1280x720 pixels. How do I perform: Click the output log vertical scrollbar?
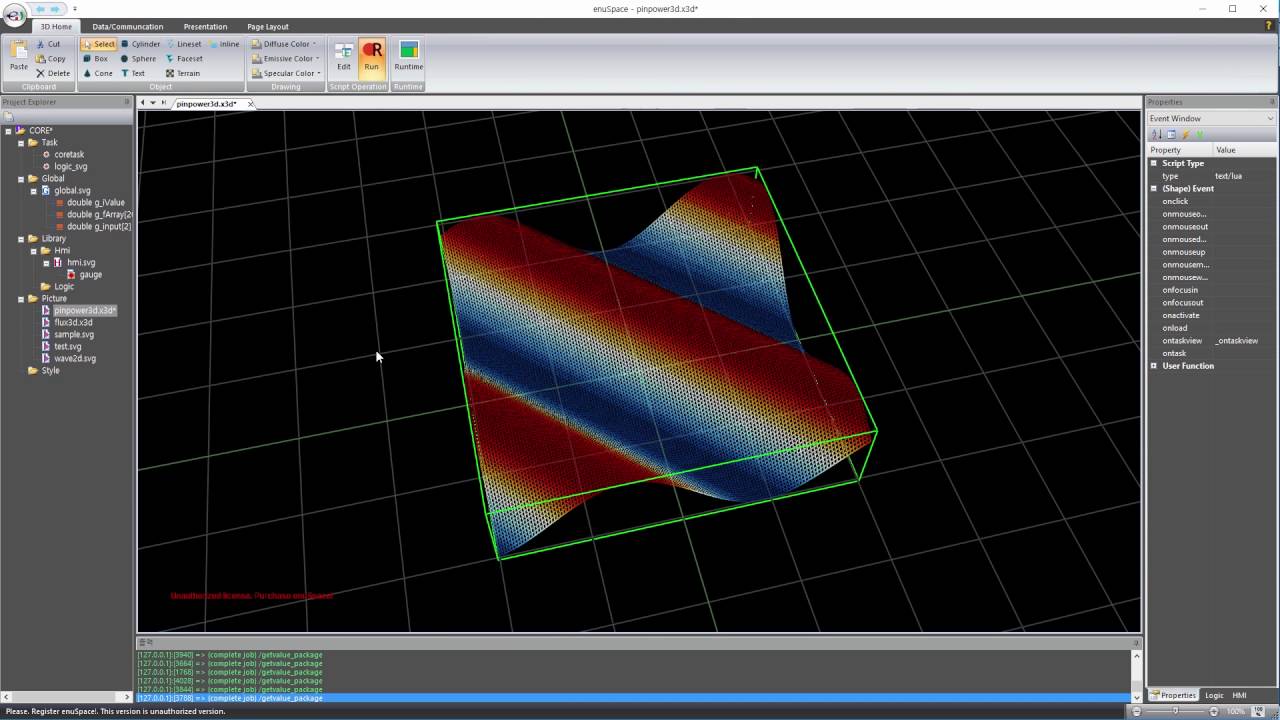tap(1136, 675)
